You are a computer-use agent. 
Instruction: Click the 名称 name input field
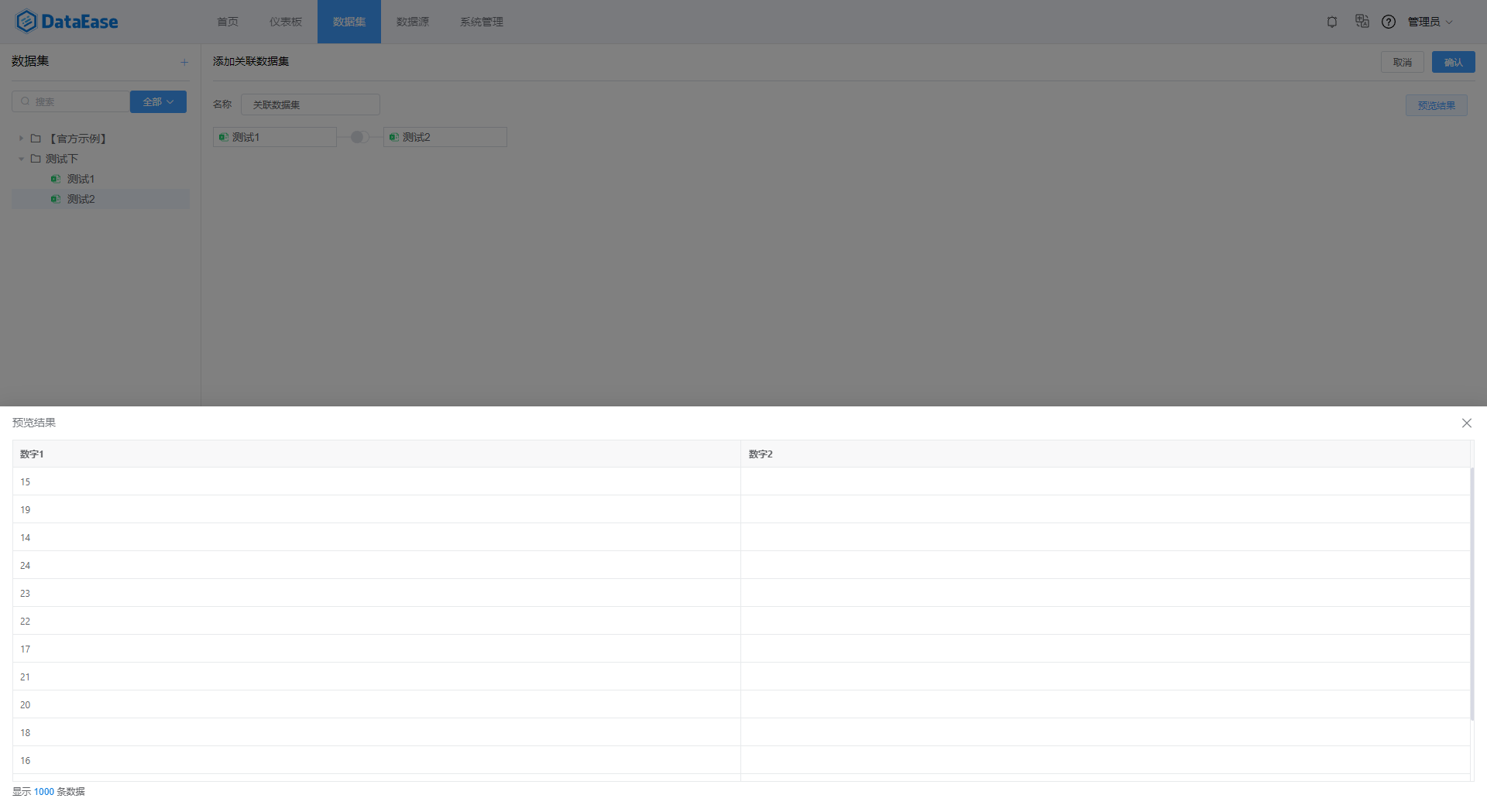click(310, 104)
